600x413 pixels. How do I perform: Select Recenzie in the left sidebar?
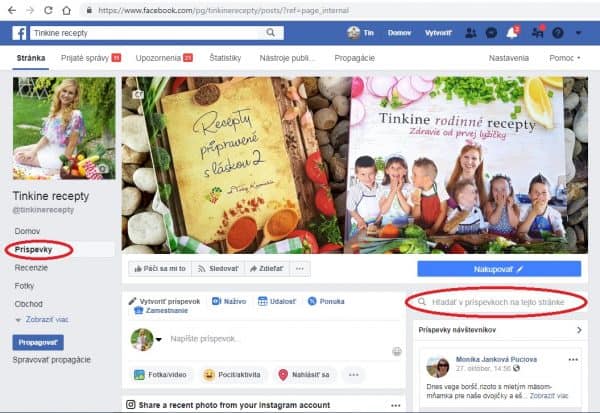(x=31, y=268)
